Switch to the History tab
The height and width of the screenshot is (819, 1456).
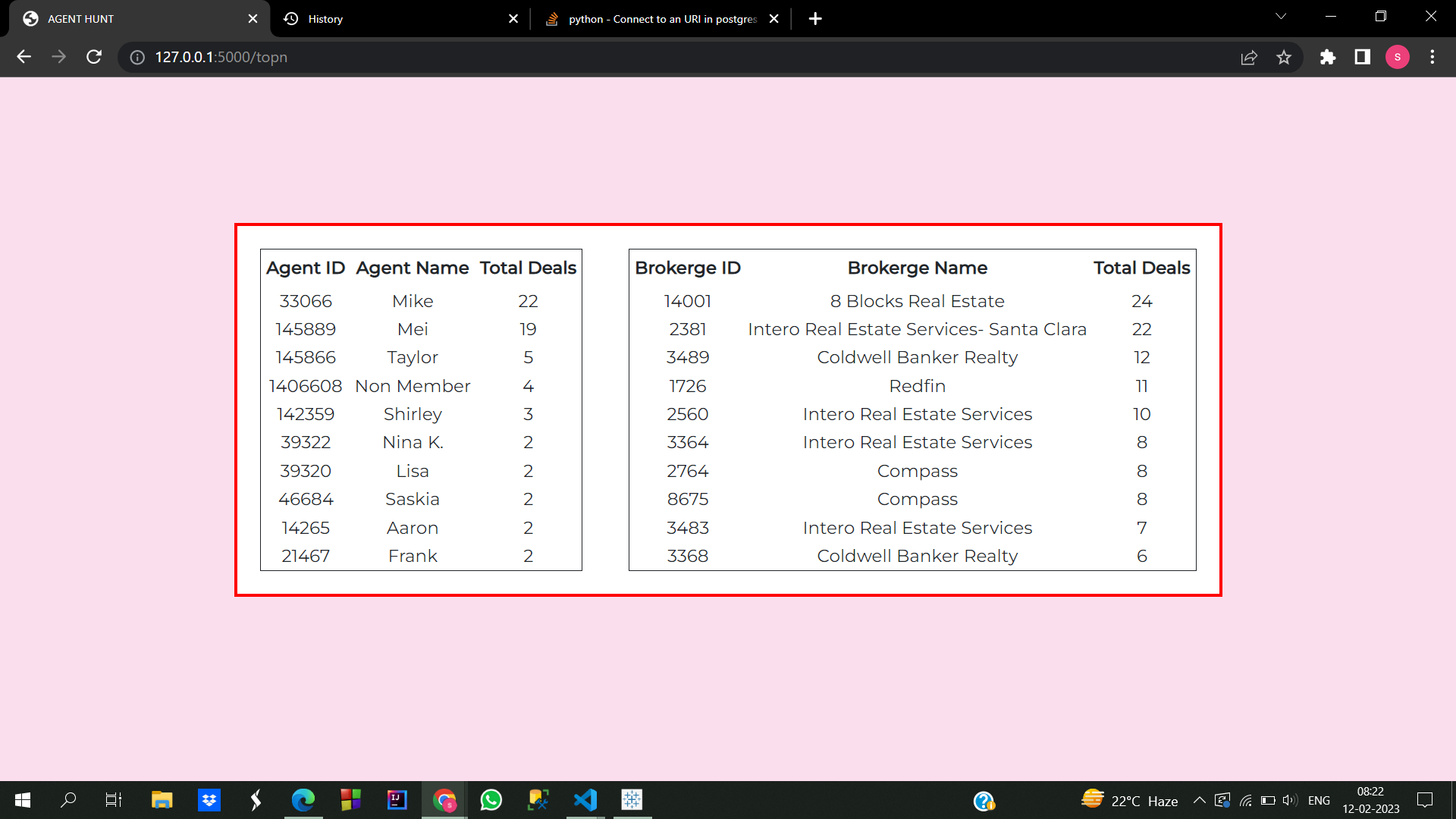point(326,18)
